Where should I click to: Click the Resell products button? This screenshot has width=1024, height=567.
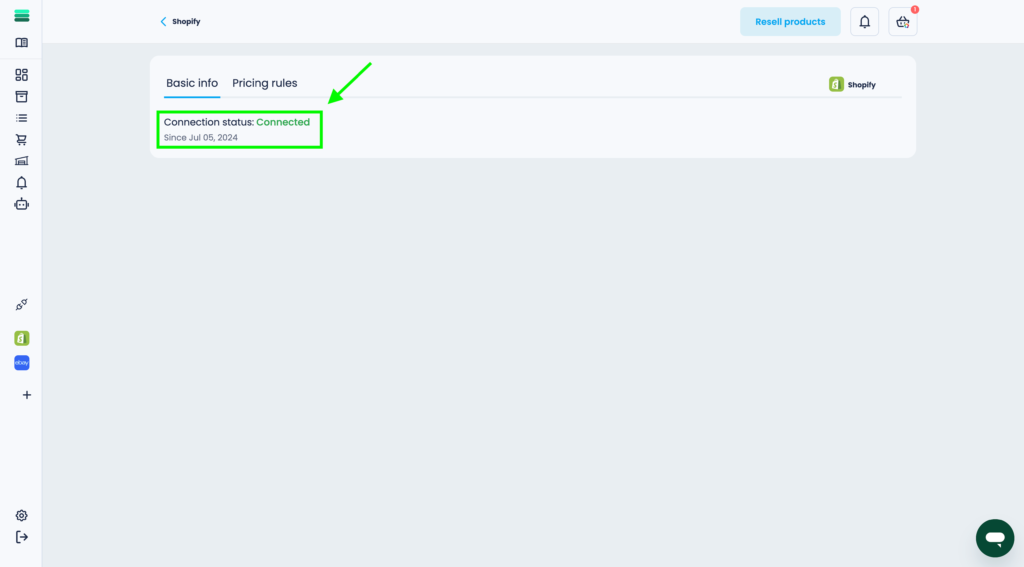790,22
